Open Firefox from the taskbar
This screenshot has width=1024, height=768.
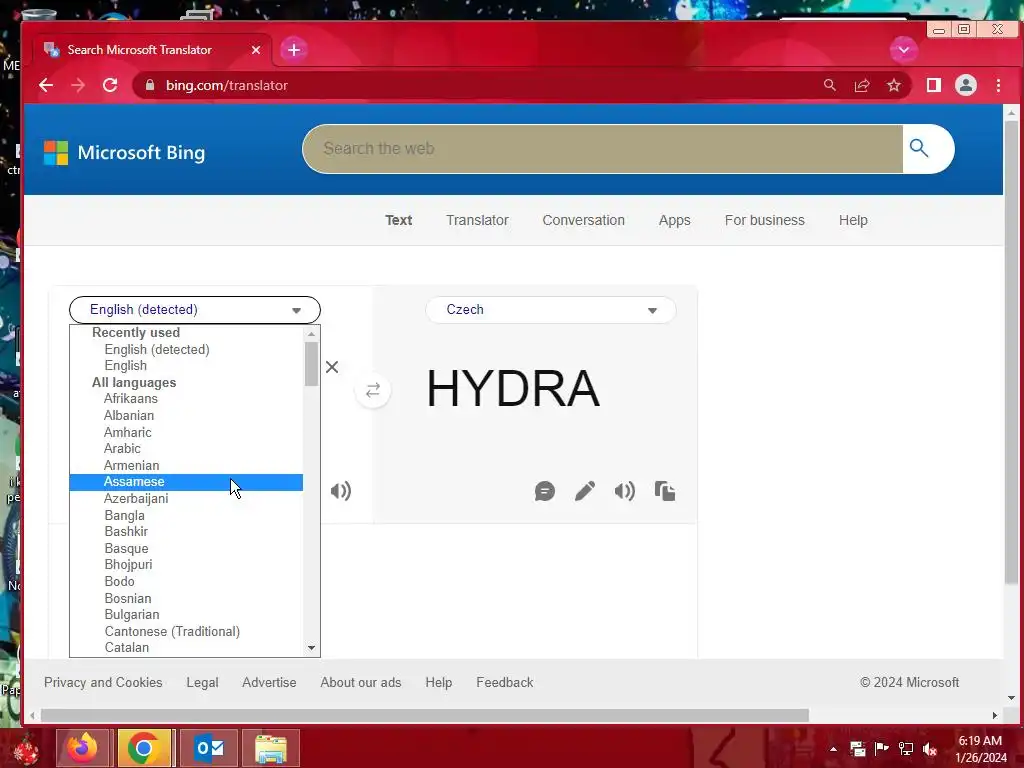point(83,748)
